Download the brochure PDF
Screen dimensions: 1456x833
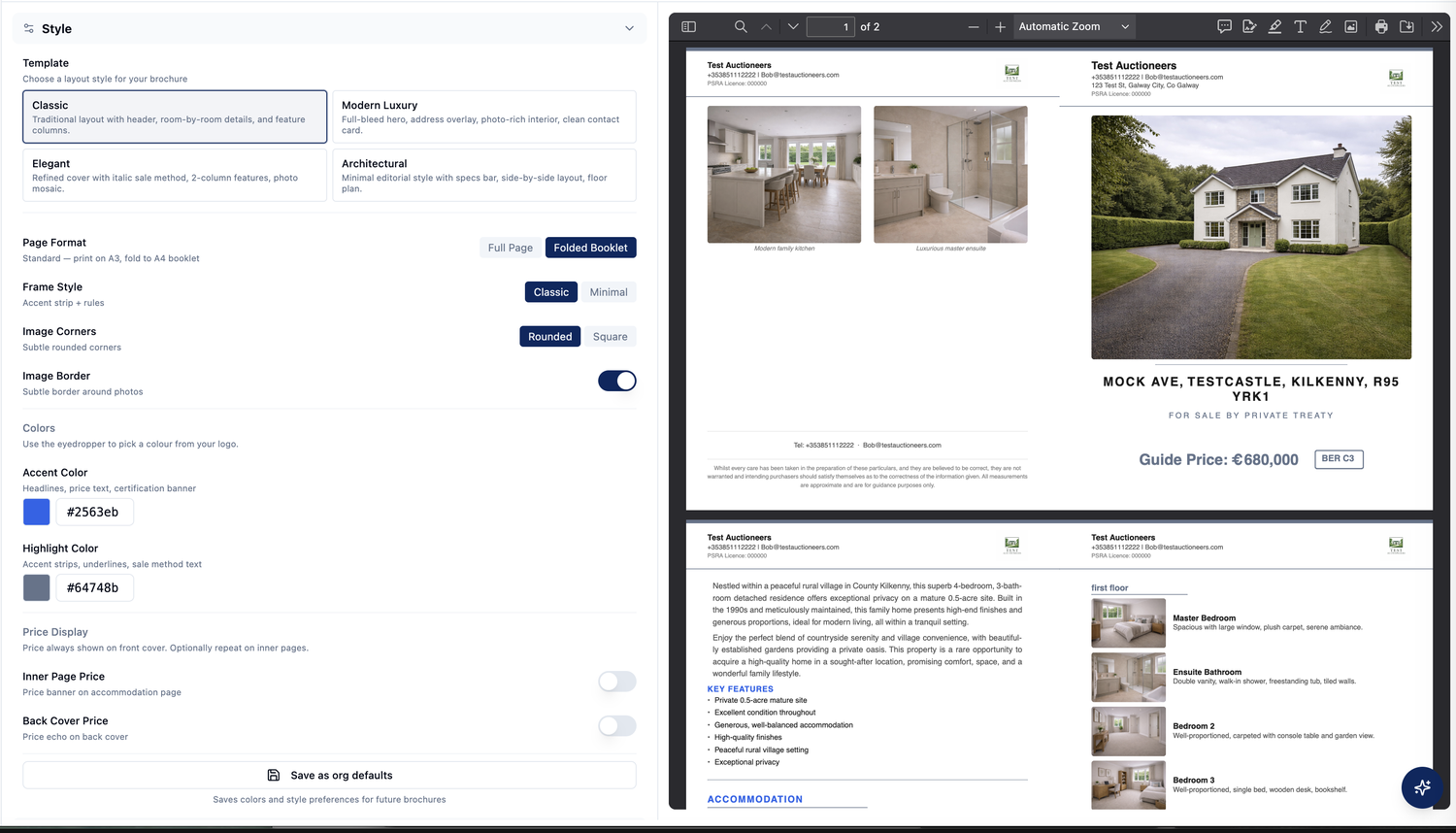click(x=1406, y=27)
